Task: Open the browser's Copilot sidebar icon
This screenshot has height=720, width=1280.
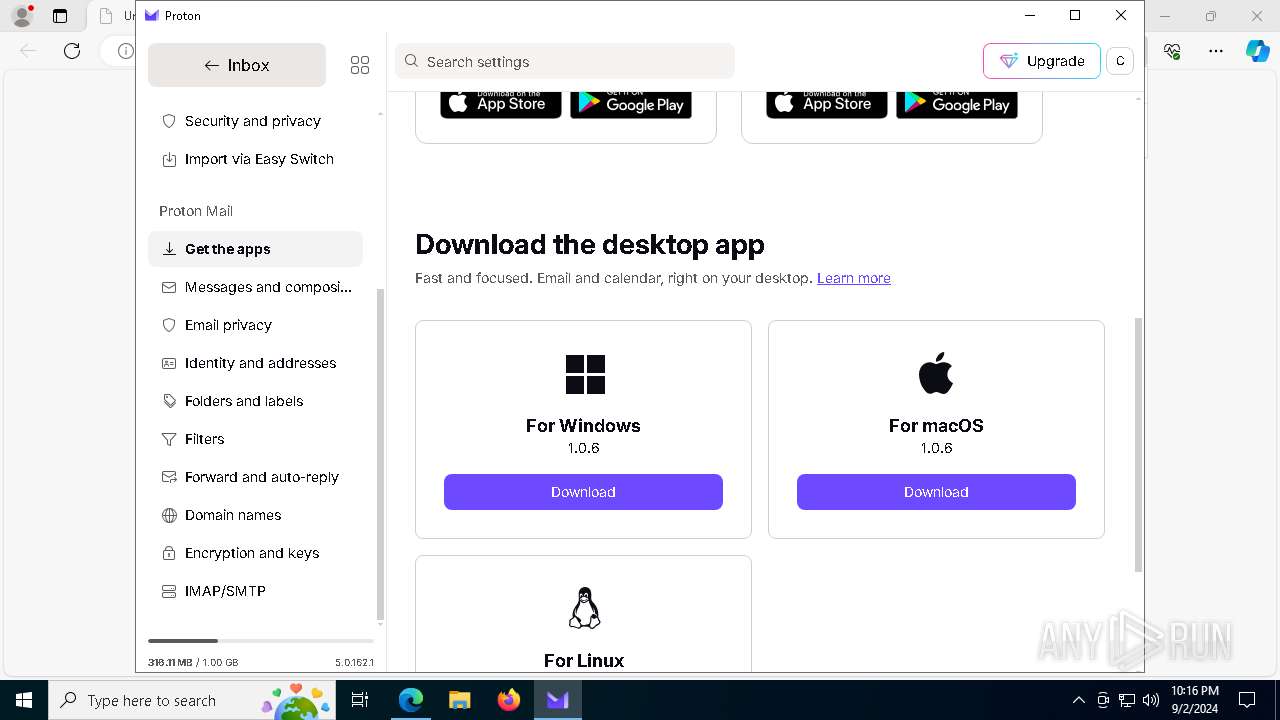Action: click(x=1257, y=50)
